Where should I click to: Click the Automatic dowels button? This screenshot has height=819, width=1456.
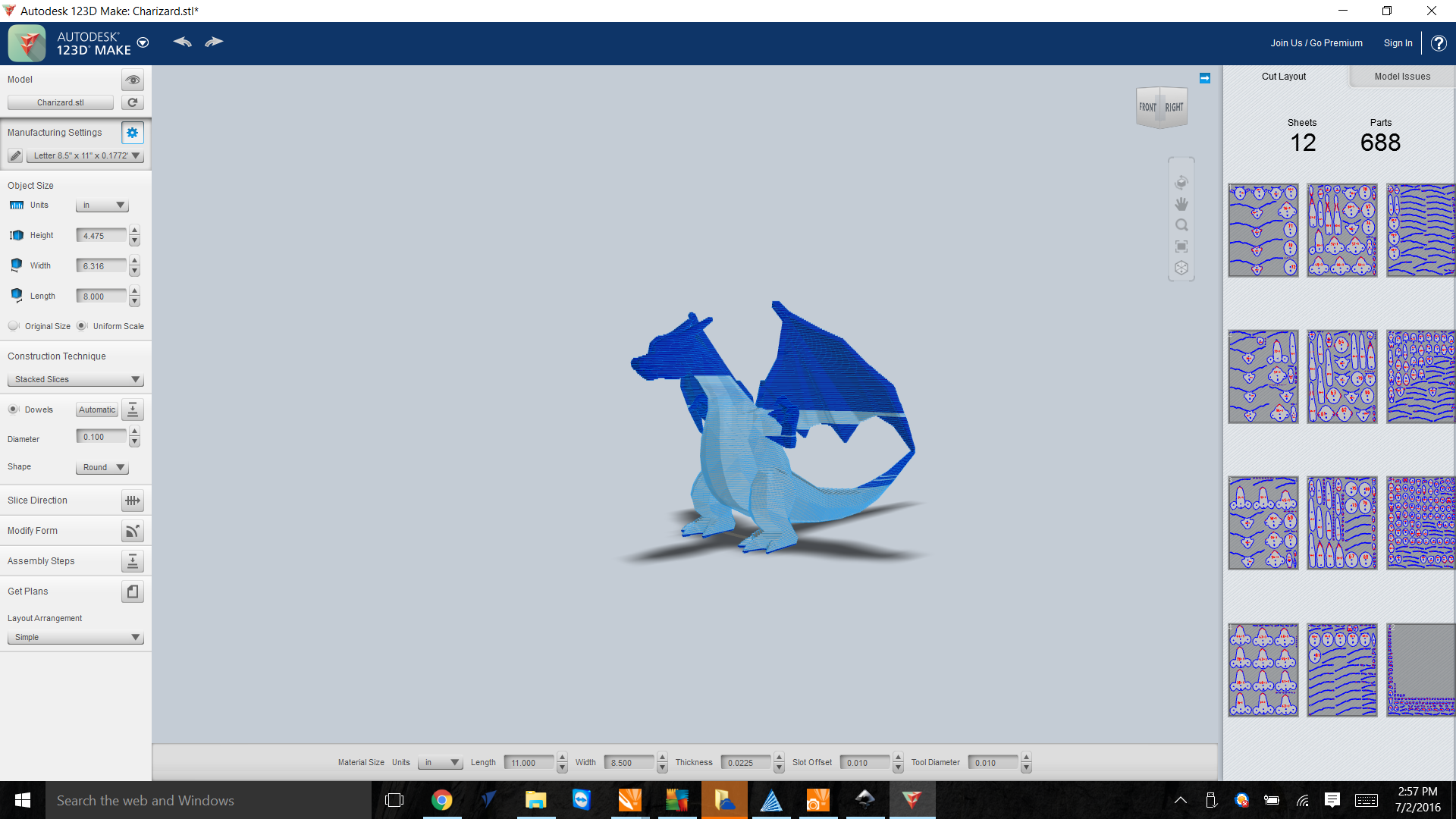point(97,409)
